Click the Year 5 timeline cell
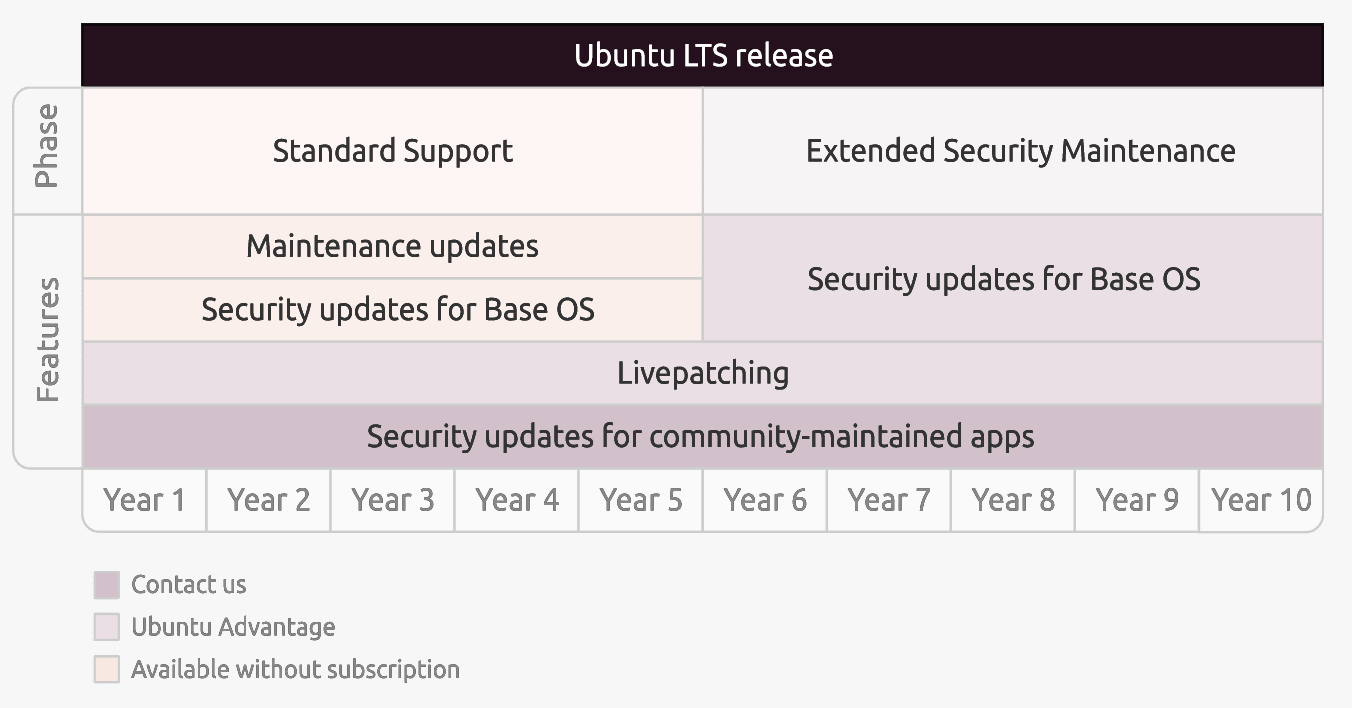Viewport: 1352px width, 708px height. 640,500
